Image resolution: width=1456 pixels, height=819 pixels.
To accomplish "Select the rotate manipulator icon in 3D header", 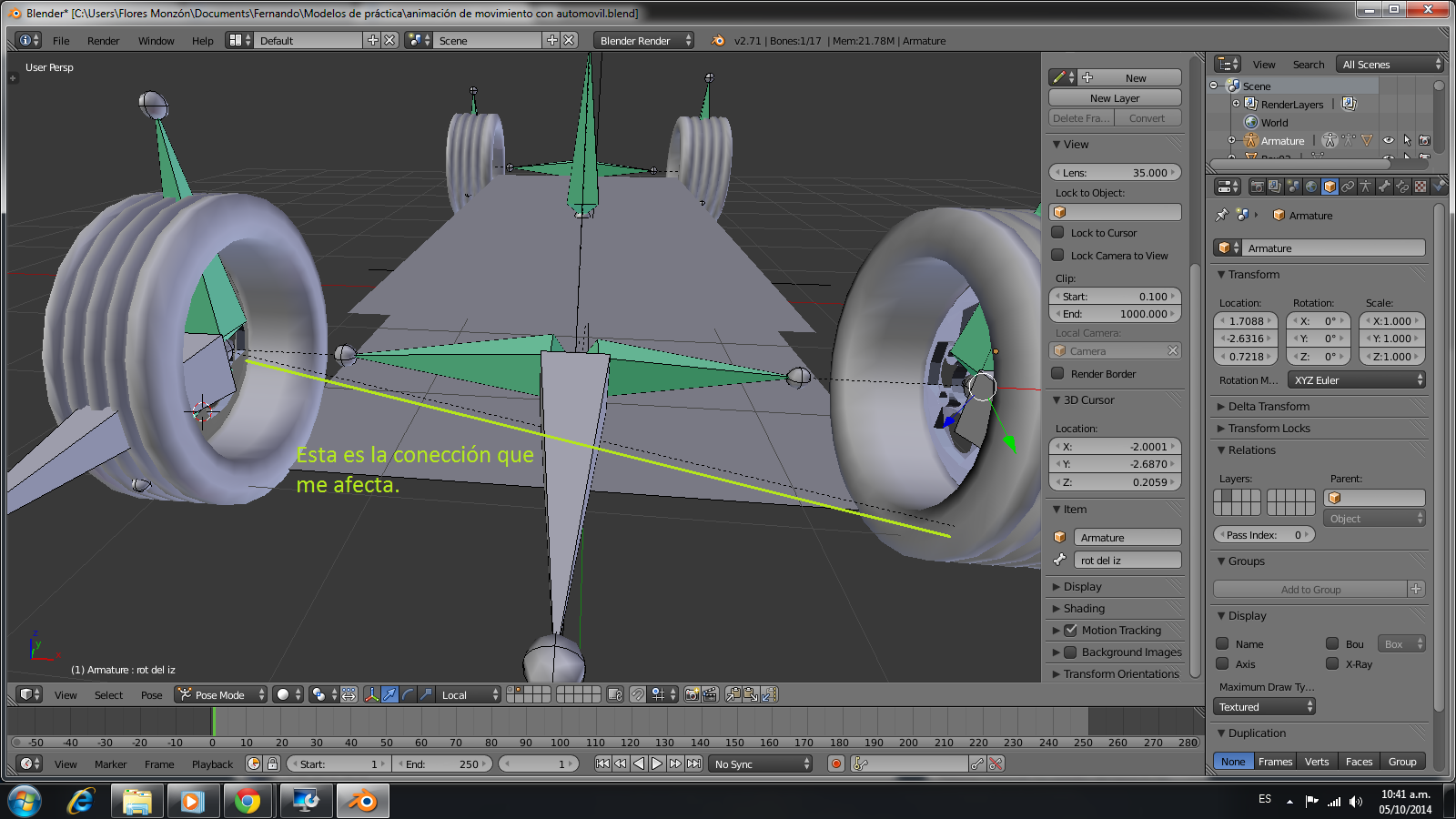I will pos(408,695).
